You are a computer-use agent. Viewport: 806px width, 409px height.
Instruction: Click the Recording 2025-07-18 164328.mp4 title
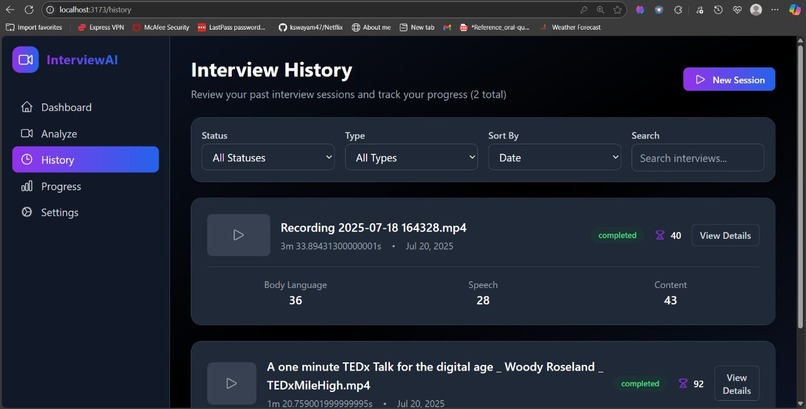(374, 228)
